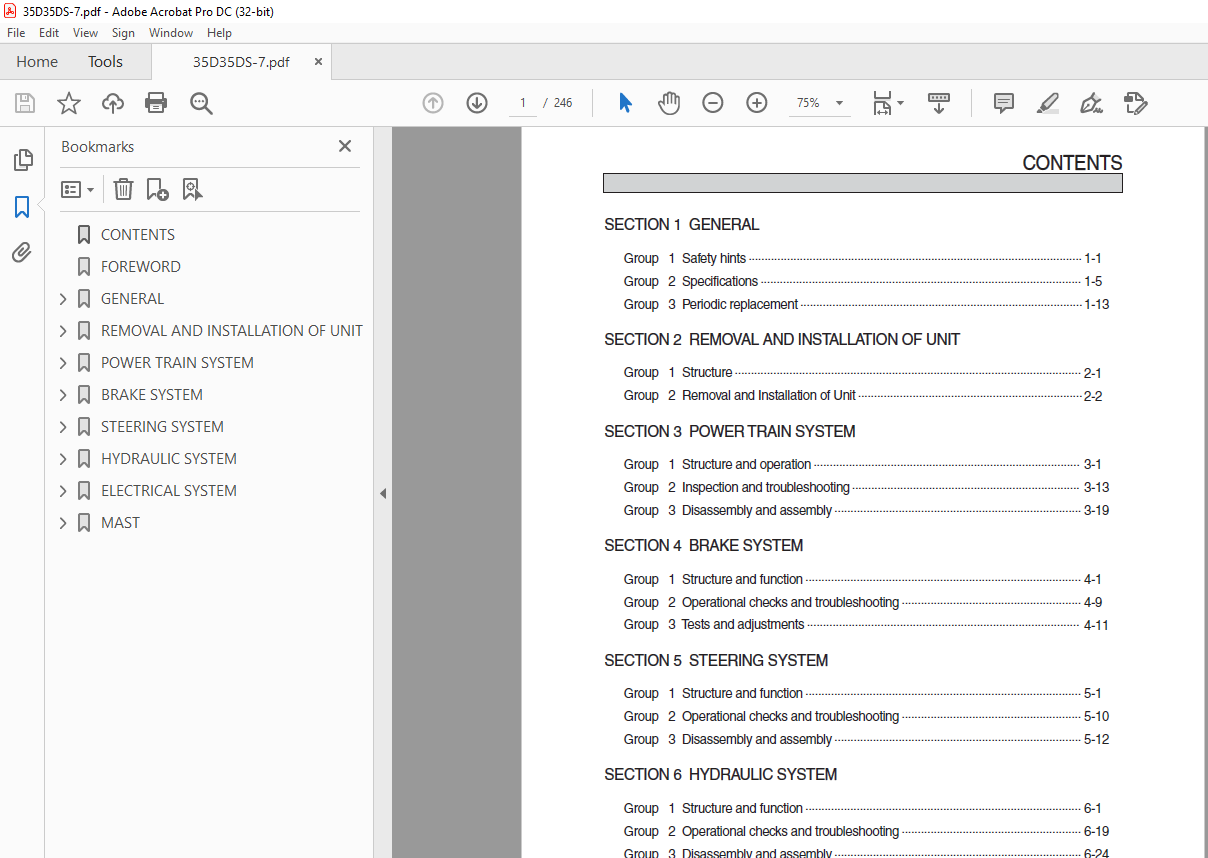The image size is (1208, 858).
Task: Open the Attachments paperclip panel
Action: [22, 252]
